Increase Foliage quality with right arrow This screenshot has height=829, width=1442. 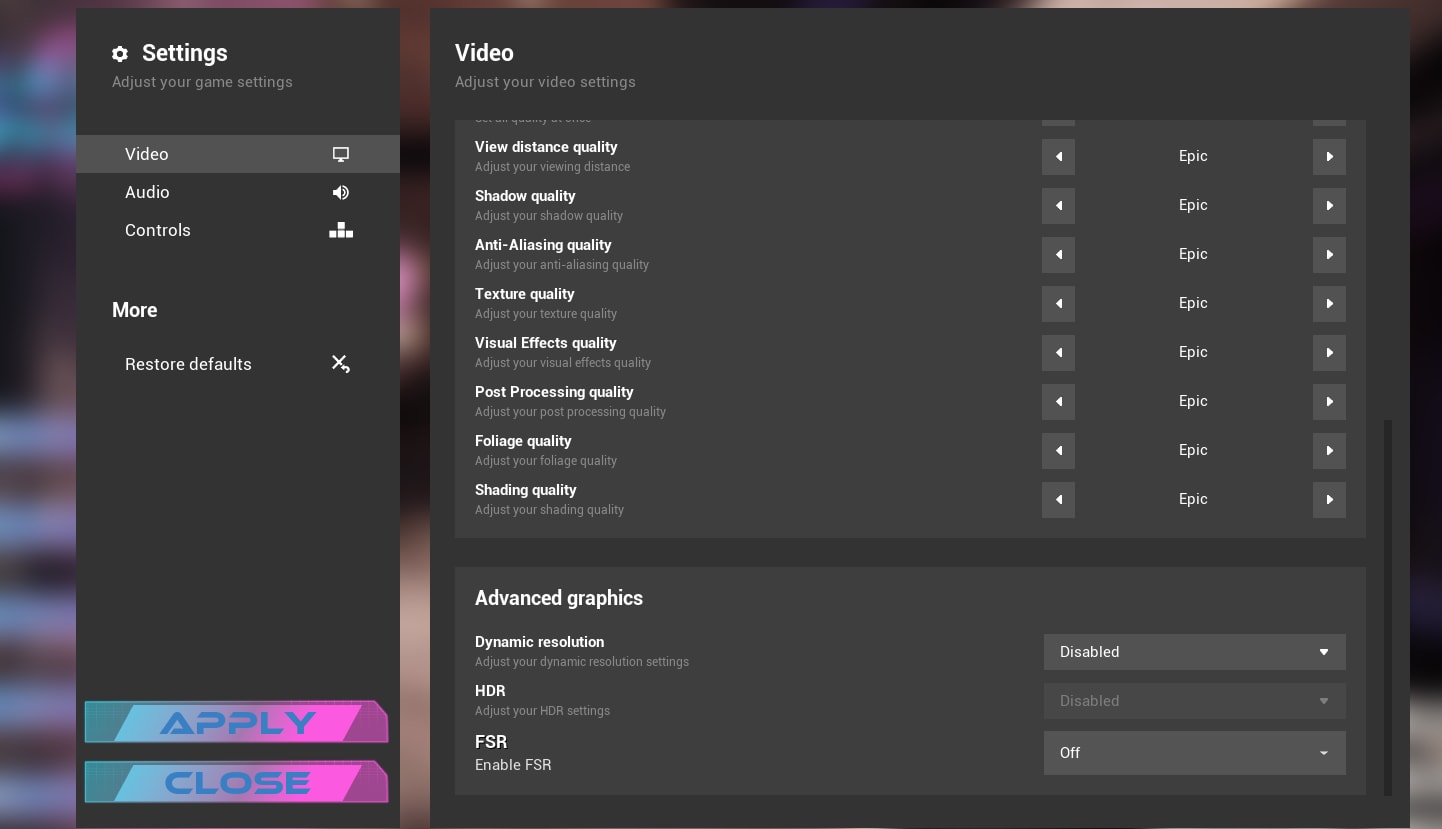pyautogui.click(x=1329, y=450)
